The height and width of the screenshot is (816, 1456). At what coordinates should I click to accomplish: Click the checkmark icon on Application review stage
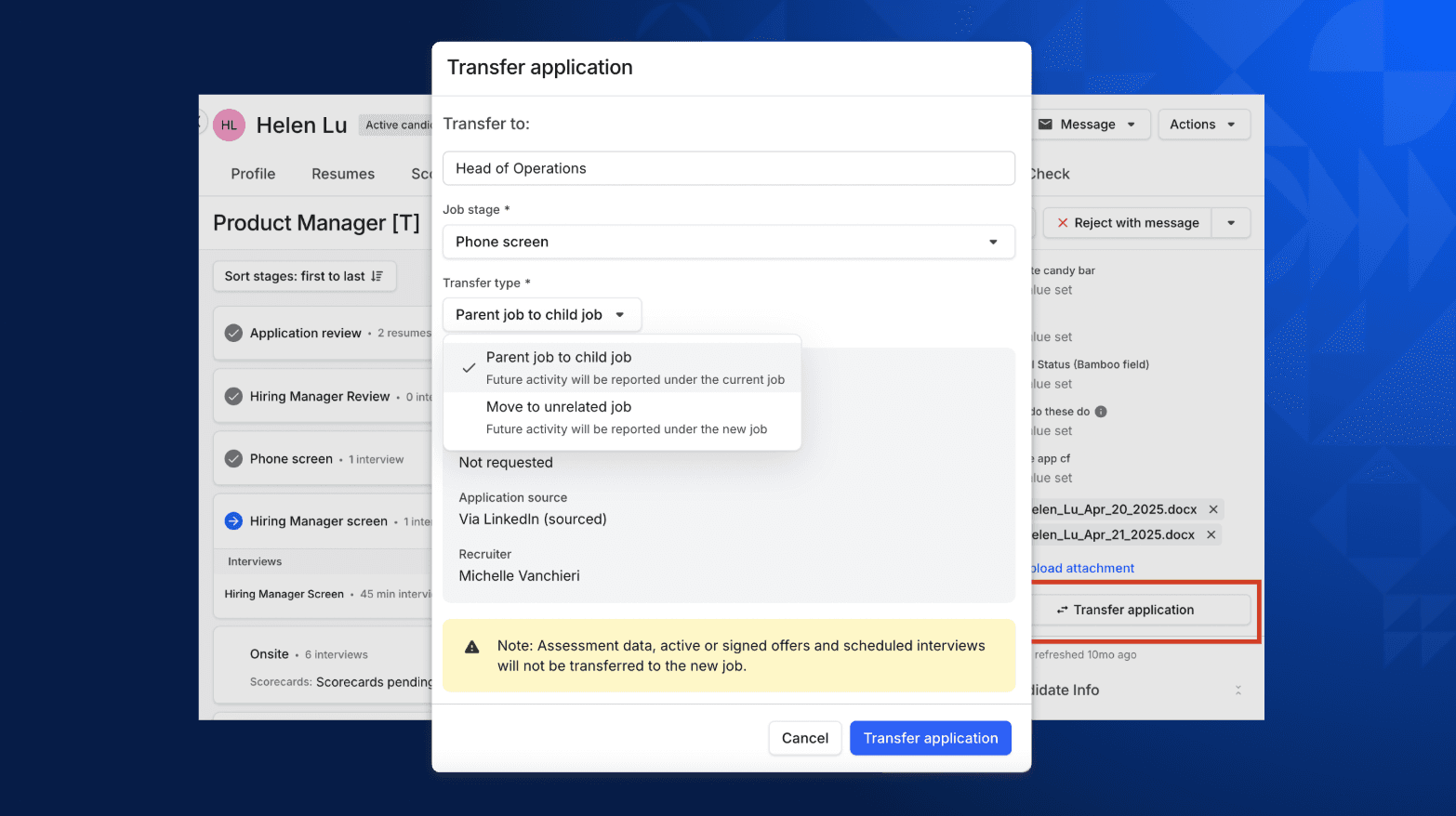232,333
